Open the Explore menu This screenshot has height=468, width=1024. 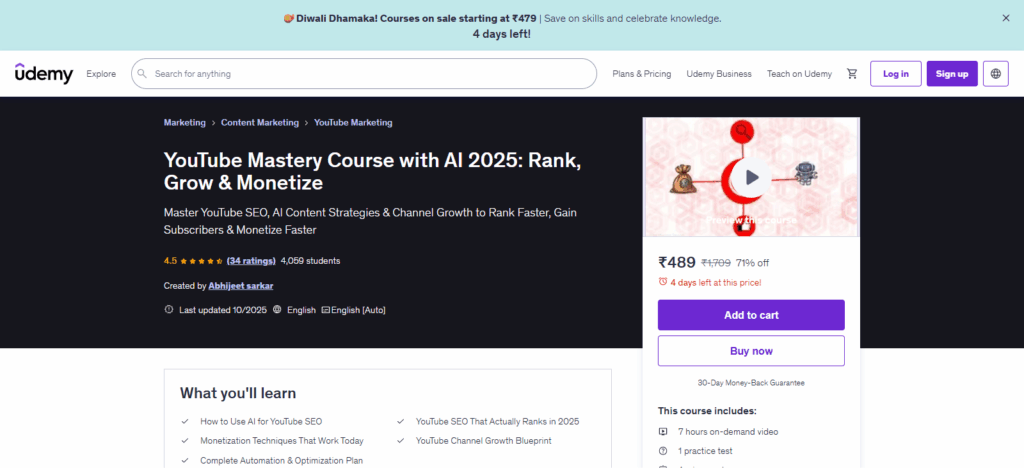pos(101,74)
